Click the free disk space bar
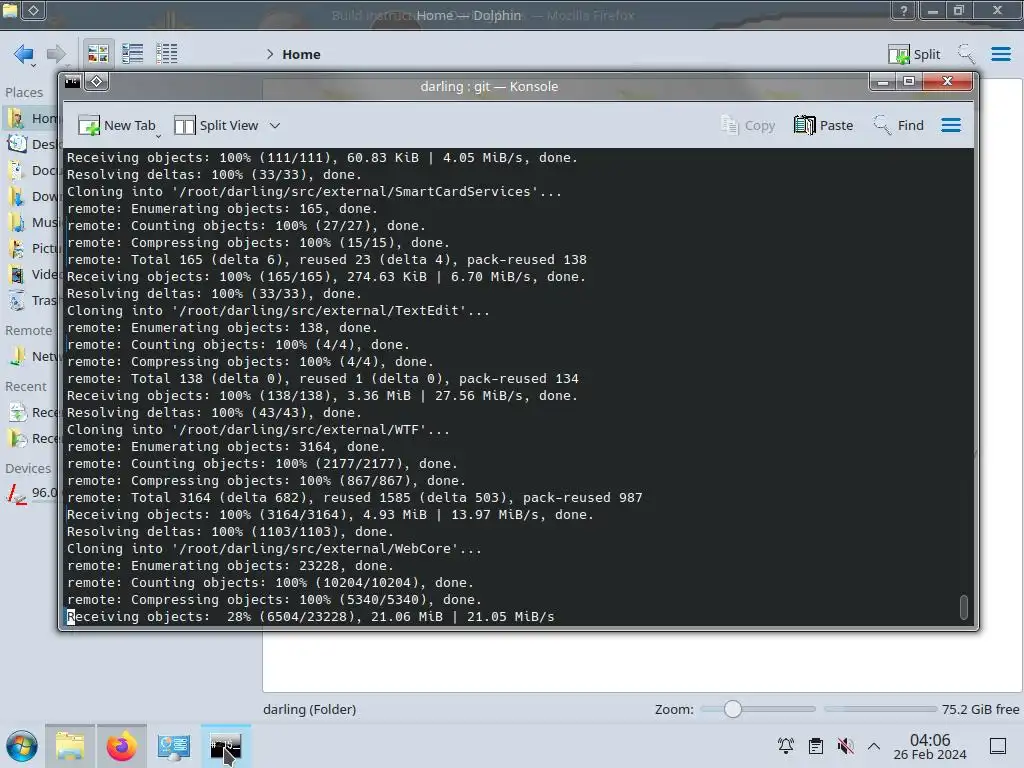The width and height of the screenshot is (1024, 768). click(x=880, y=709)
